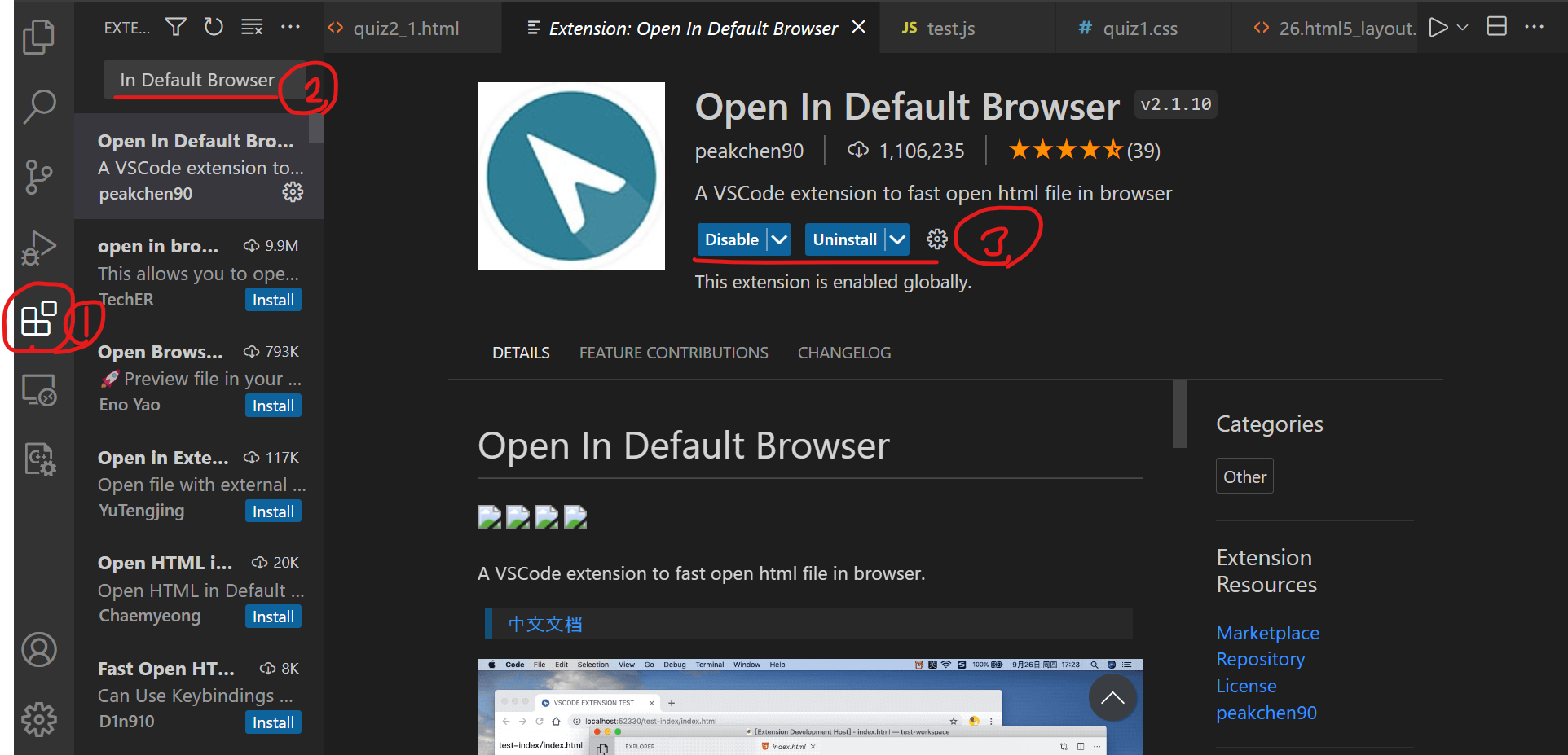The image size is (1568, 755).
Task: Switch to the quiz2_1.html tab
Action: 412,29
